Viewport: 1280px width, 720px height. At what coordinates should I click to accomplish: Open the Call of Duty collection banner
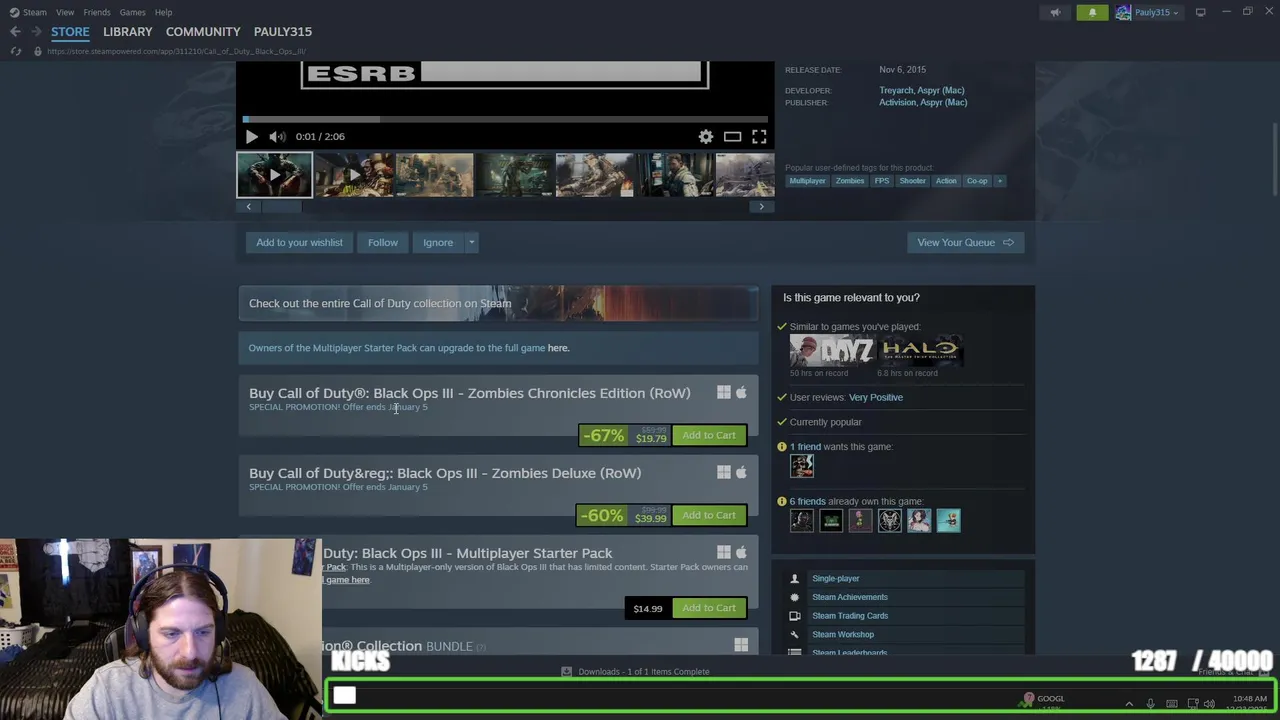coord(498,303)
